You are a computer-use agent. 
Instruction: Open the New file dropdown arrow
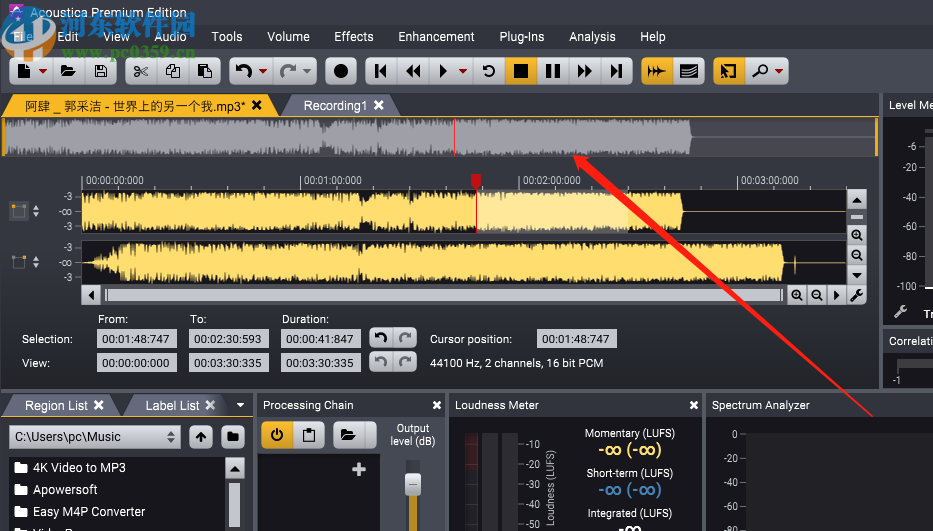click(43, 71)
